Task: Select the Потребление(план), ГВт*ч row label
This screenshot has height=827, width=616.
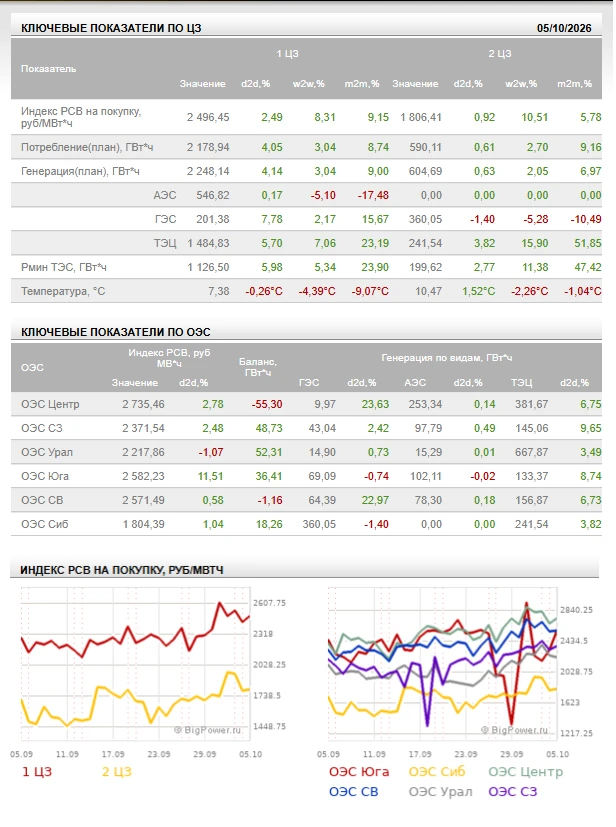Action: pyautogui.click(x=87, y=147)
